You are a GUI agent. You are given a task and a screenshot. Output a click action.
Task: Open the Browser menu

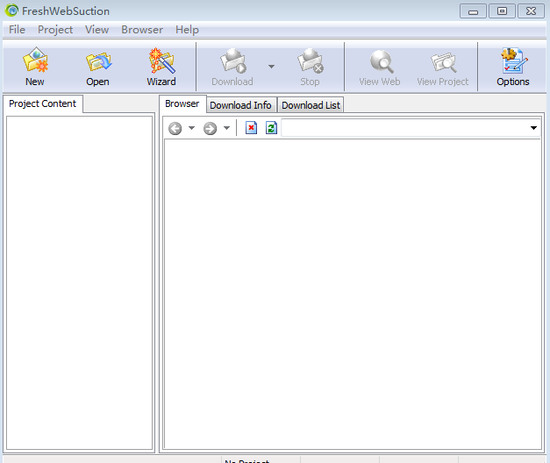click(142, 29)
